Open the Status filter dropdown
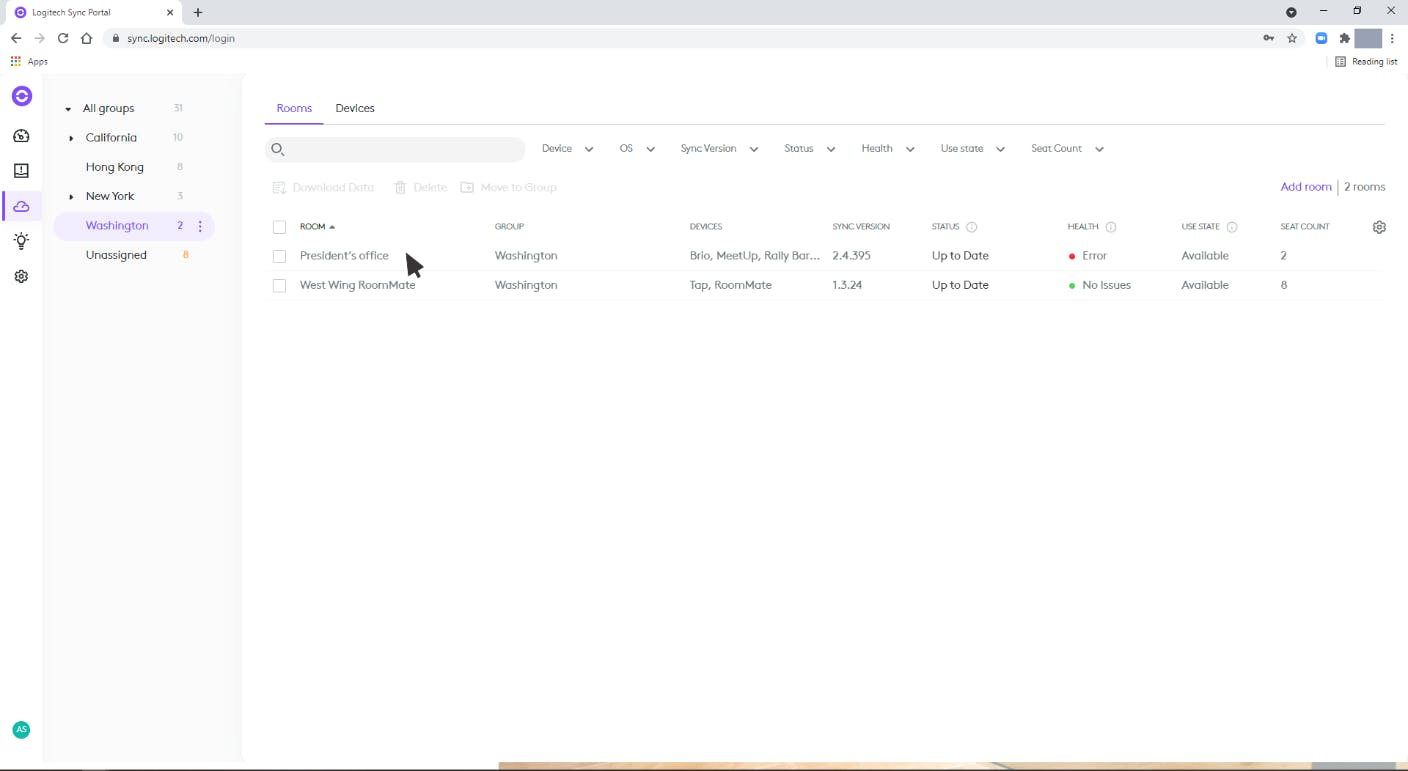The width and height of the screenshot is (1408, 771). point(809,149)
